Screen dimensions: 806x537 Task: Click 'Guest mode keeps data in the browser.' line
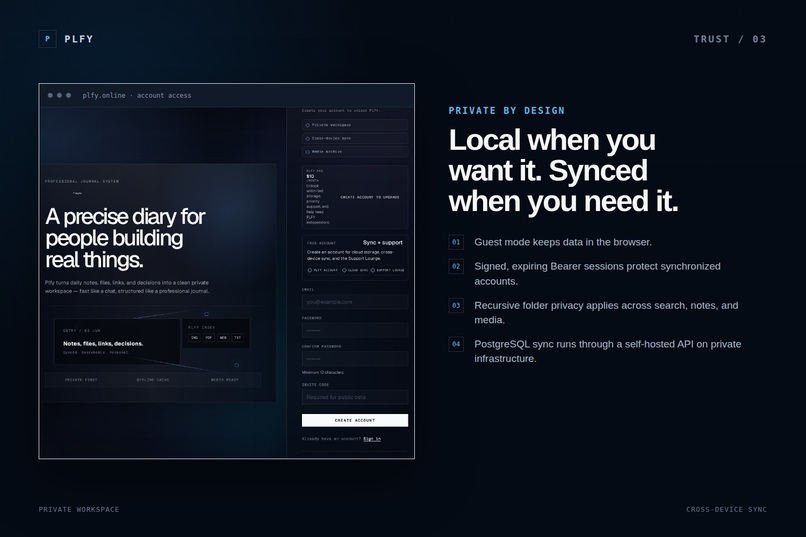click(563, 242)
